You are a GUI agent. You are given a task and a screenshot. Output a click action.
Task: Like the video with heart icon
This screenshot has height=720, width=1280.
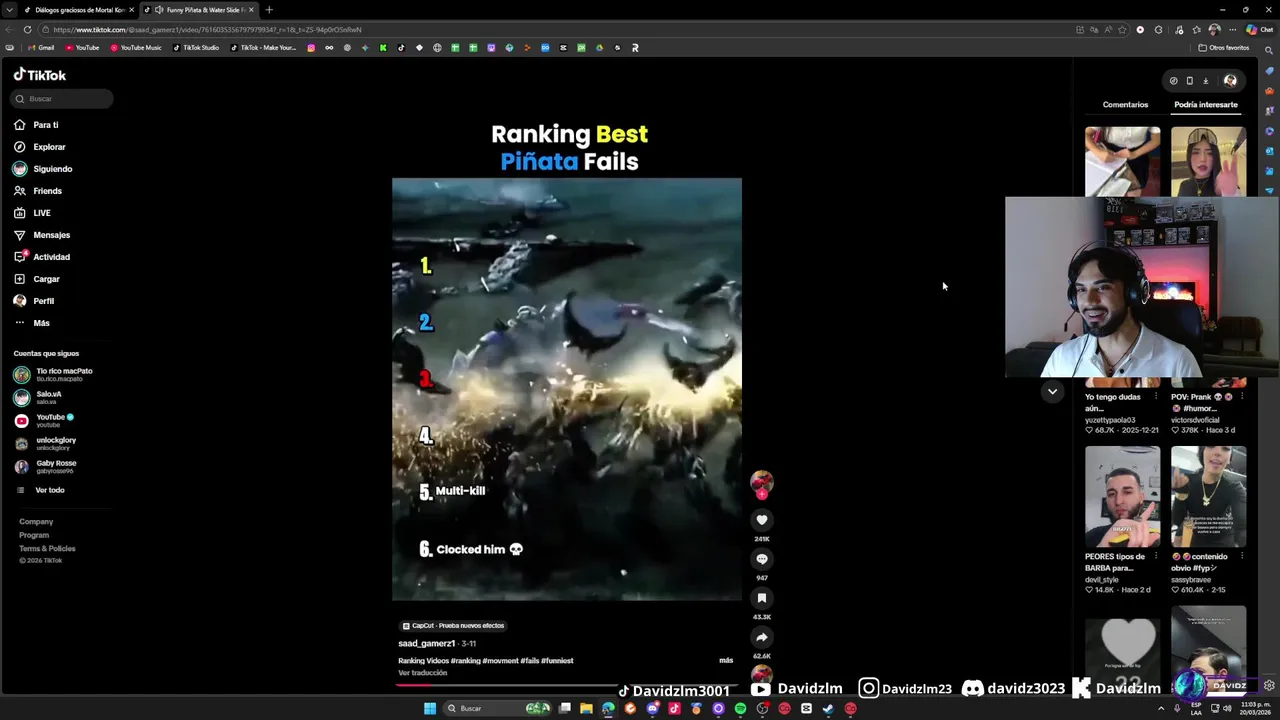(762, 520)
